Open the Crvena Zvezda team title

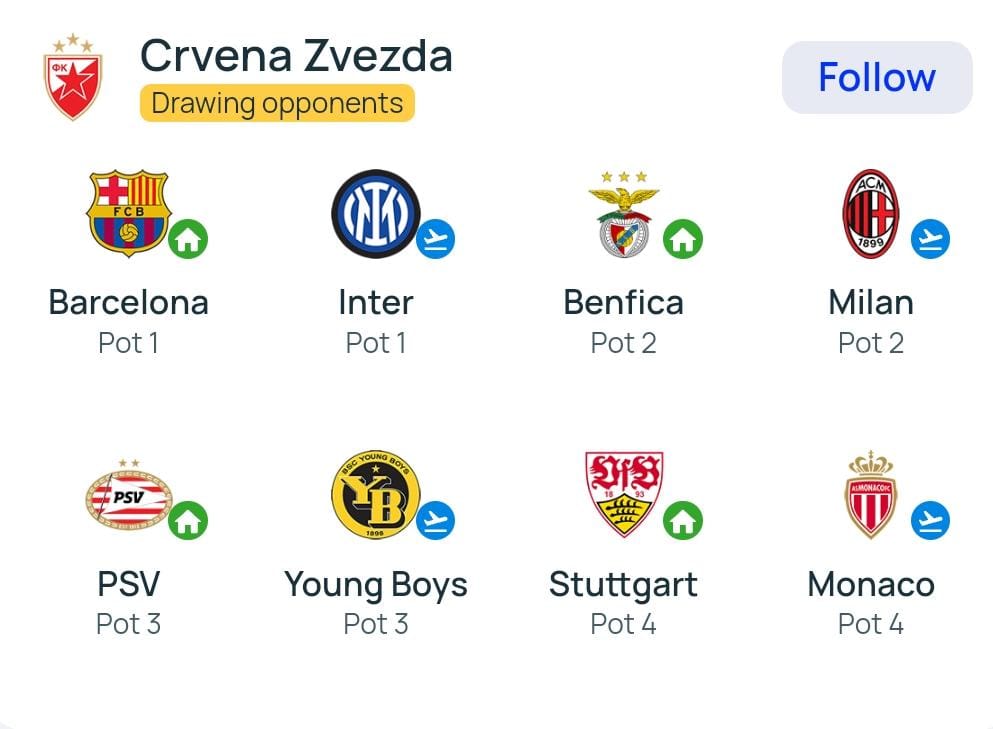click(x=296, y=56)
